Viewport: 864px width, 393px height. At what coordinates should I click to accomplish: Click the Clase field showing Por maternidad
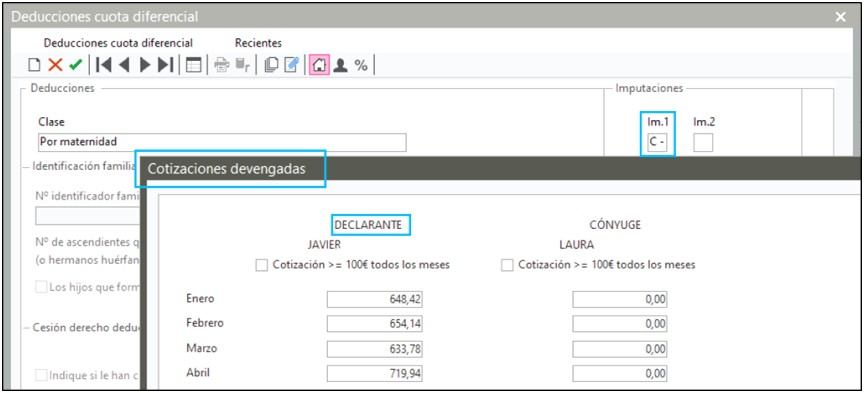tap(222, 142)
